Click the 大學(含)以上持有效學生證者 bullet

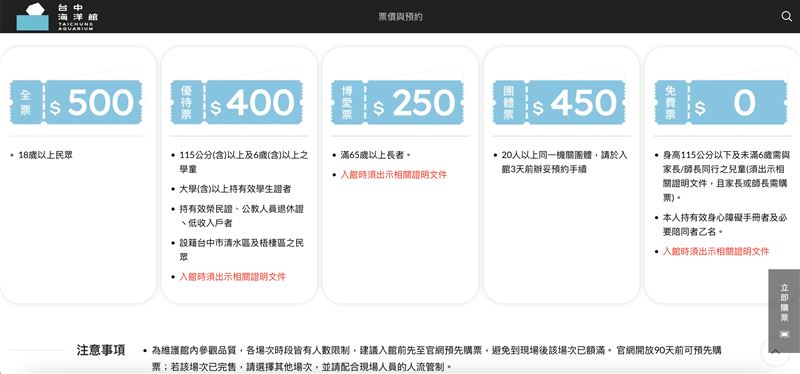pos(235,189)
